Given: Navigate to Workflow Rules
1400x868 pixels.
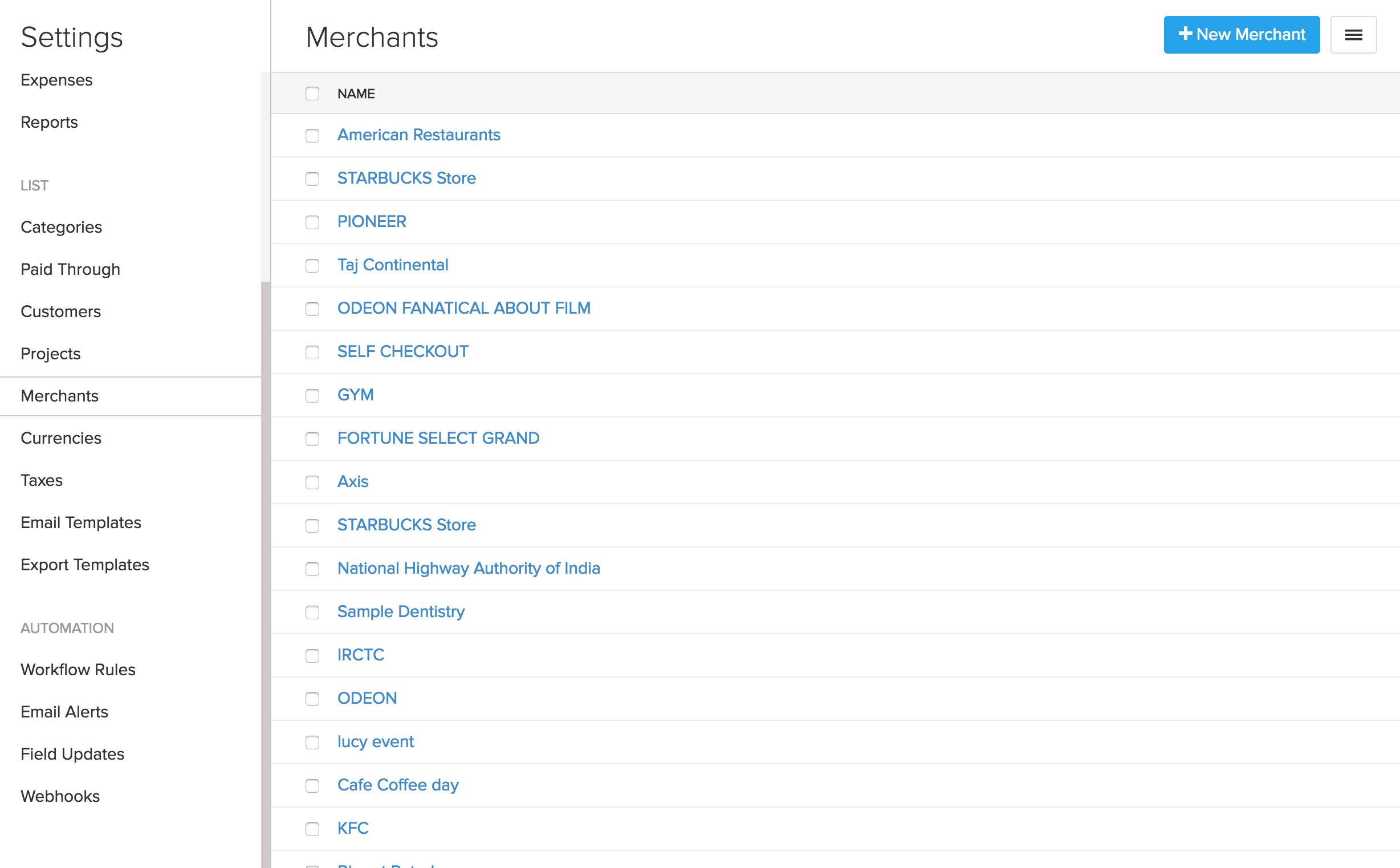Looking at the screenshot, I should click(78, 670).
